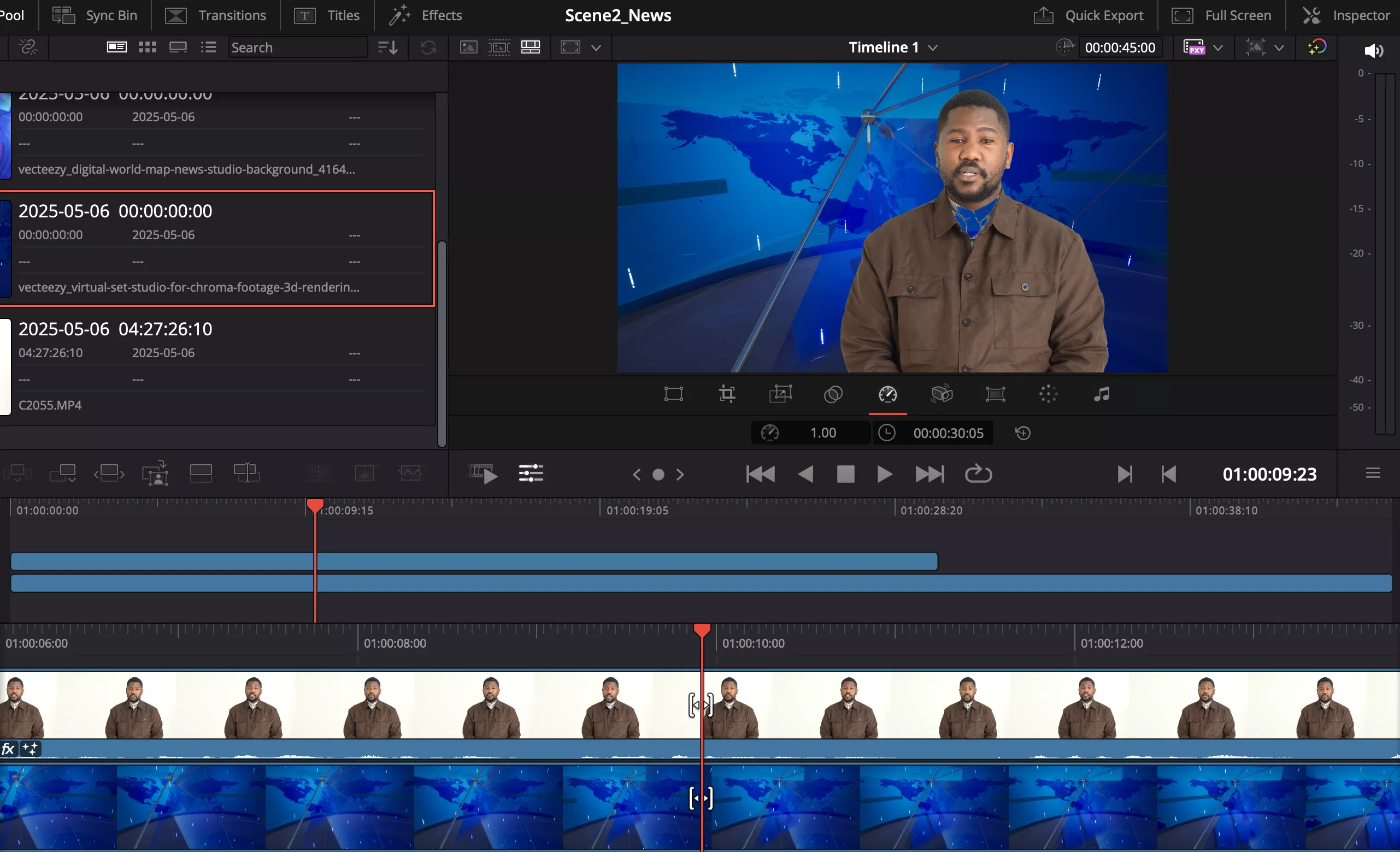Open the Audio controls icon under the viewer
Viewport: 1400px width, 852px height.
coord(1101,394)
